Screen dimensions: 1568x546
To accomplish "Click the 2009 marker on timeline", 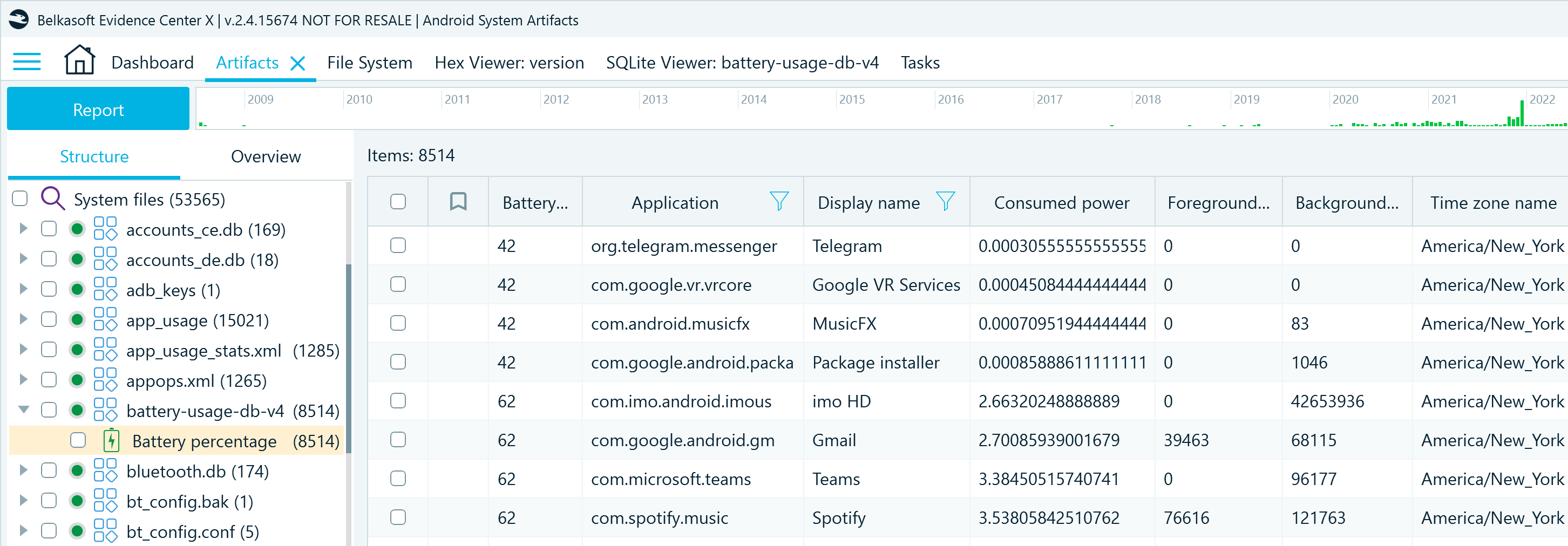I will (261, 99).
